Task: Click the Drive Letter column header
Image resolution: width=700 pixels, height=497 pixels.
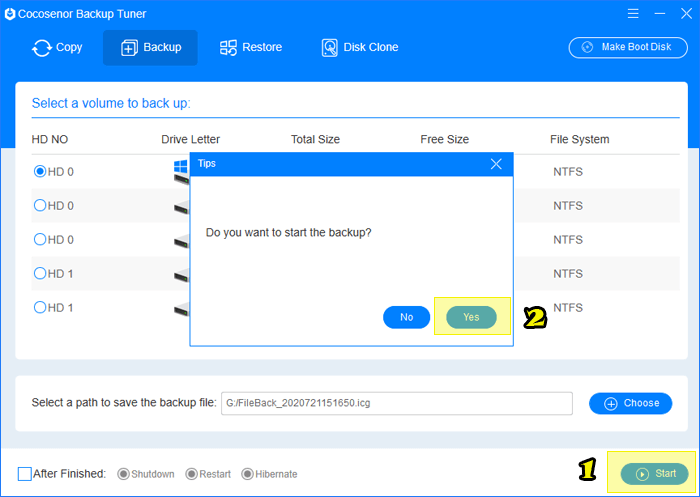Action: [x=190, y=139]
